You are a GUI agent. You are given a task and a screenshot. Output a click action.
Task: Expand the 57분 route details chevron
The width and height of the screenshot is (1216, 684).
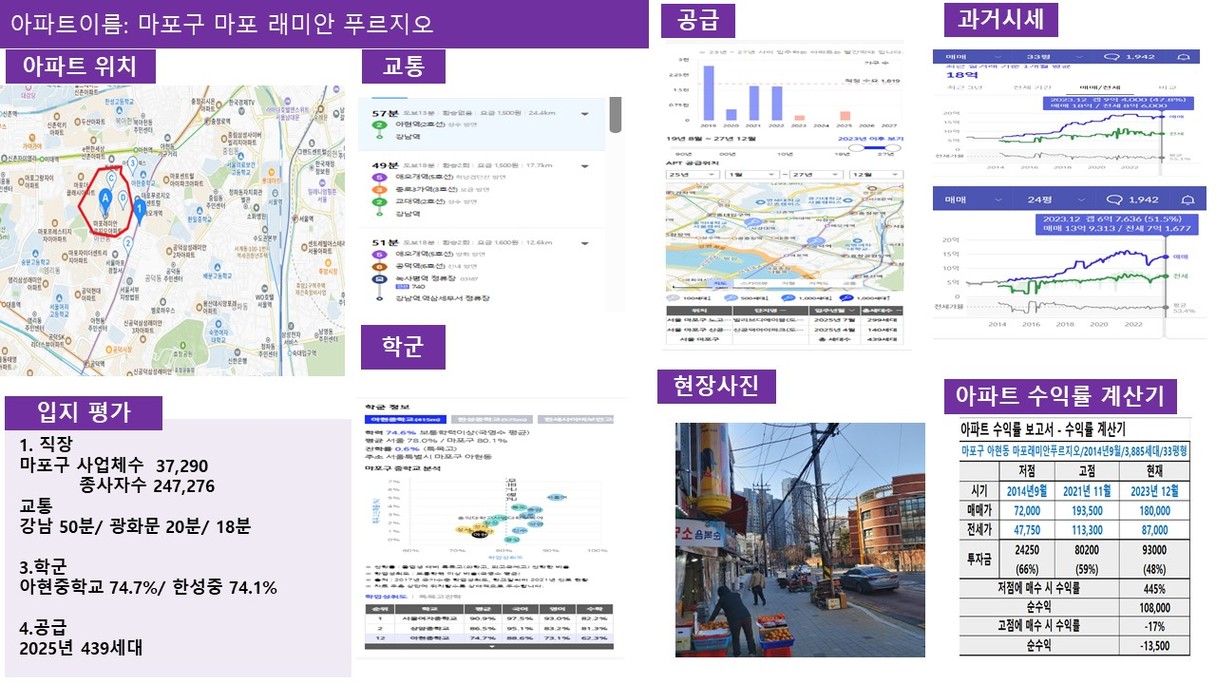point(585,113)
